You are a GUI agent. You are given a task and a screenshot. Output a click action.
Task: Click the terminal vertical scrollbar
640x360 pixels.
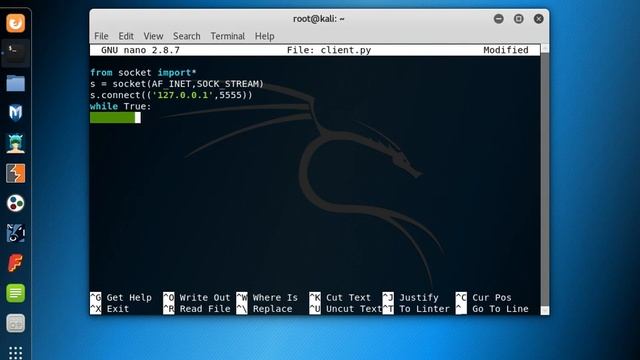[544, 180]
